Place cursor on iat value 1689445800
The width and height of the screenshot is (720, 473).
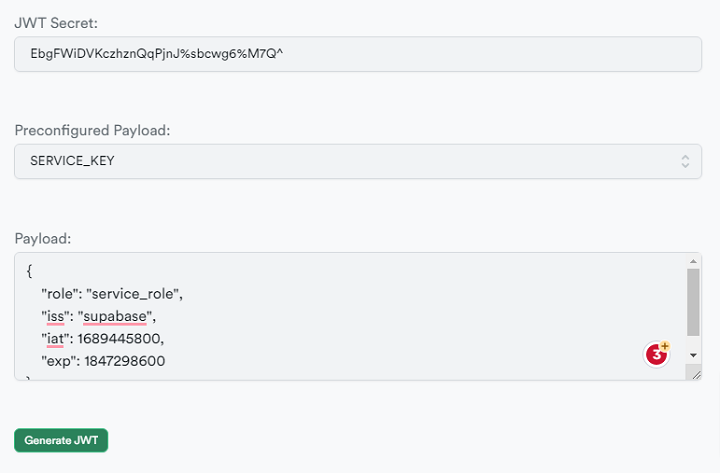coord(119,339)
